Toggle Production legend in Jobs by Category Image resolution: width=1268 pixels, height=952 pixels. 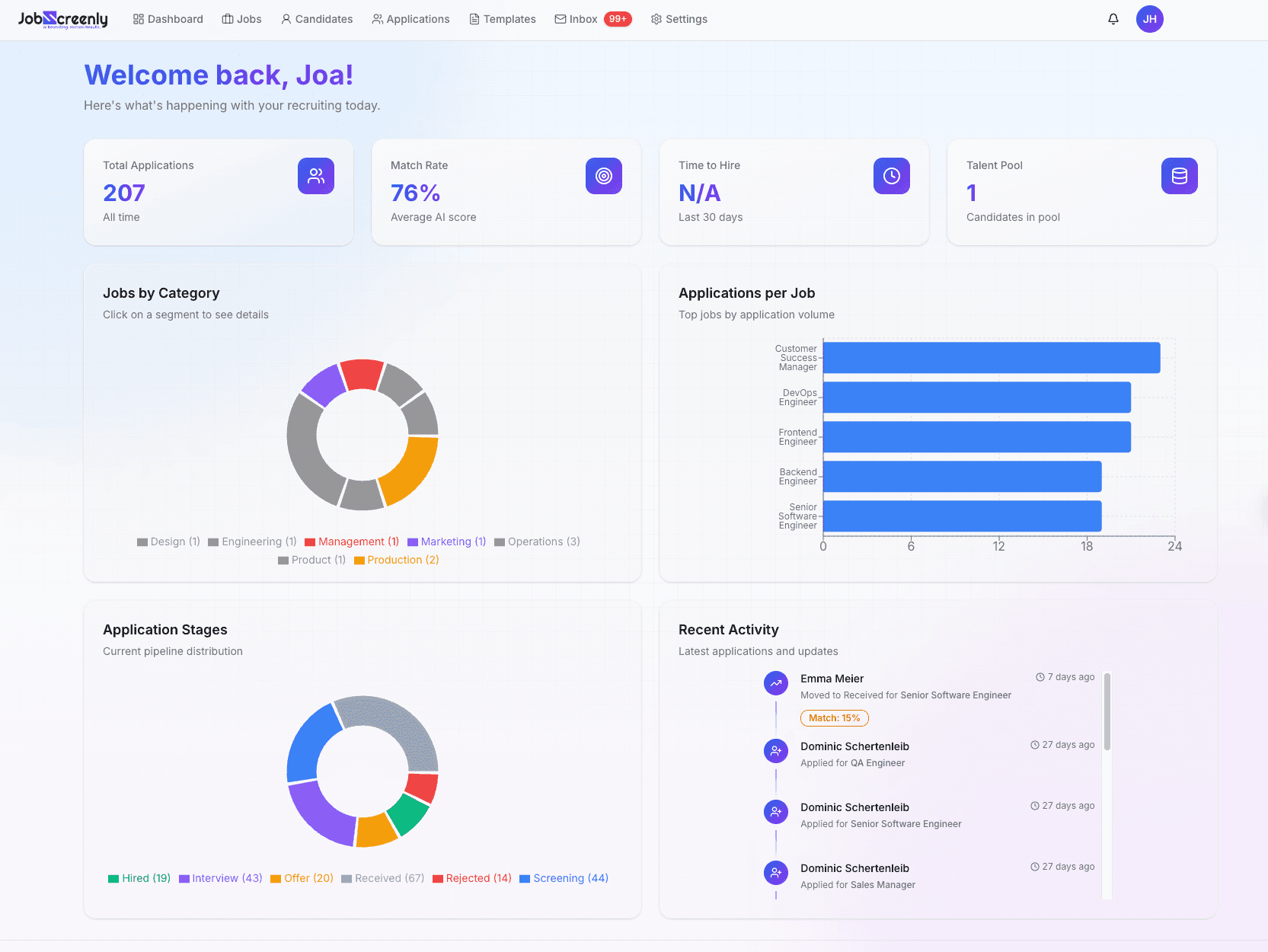click(x=397, y=560)
